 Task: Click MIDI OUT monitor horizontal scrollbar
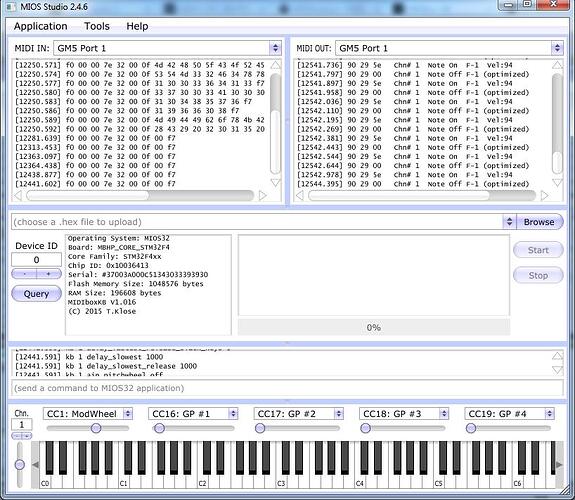pos(399,196)
